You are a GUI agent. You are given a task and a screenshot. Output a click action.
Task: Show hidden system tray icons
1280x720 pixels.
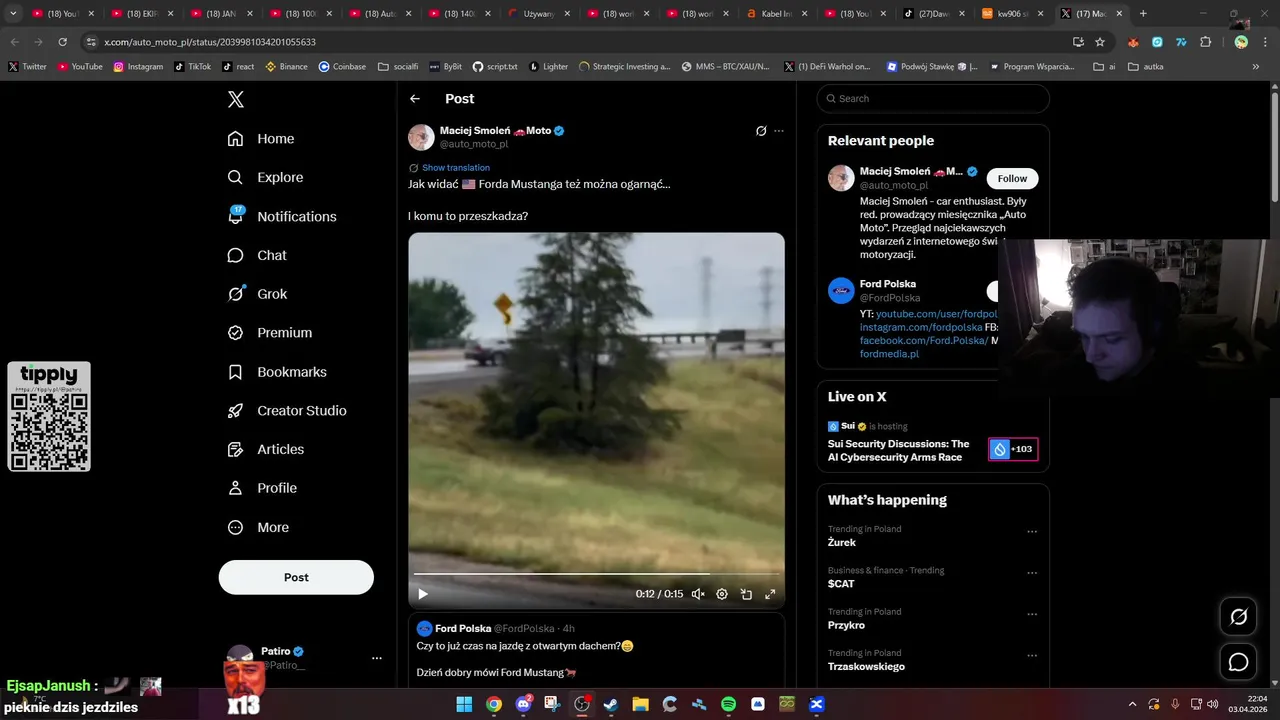tap(1132, 704)
